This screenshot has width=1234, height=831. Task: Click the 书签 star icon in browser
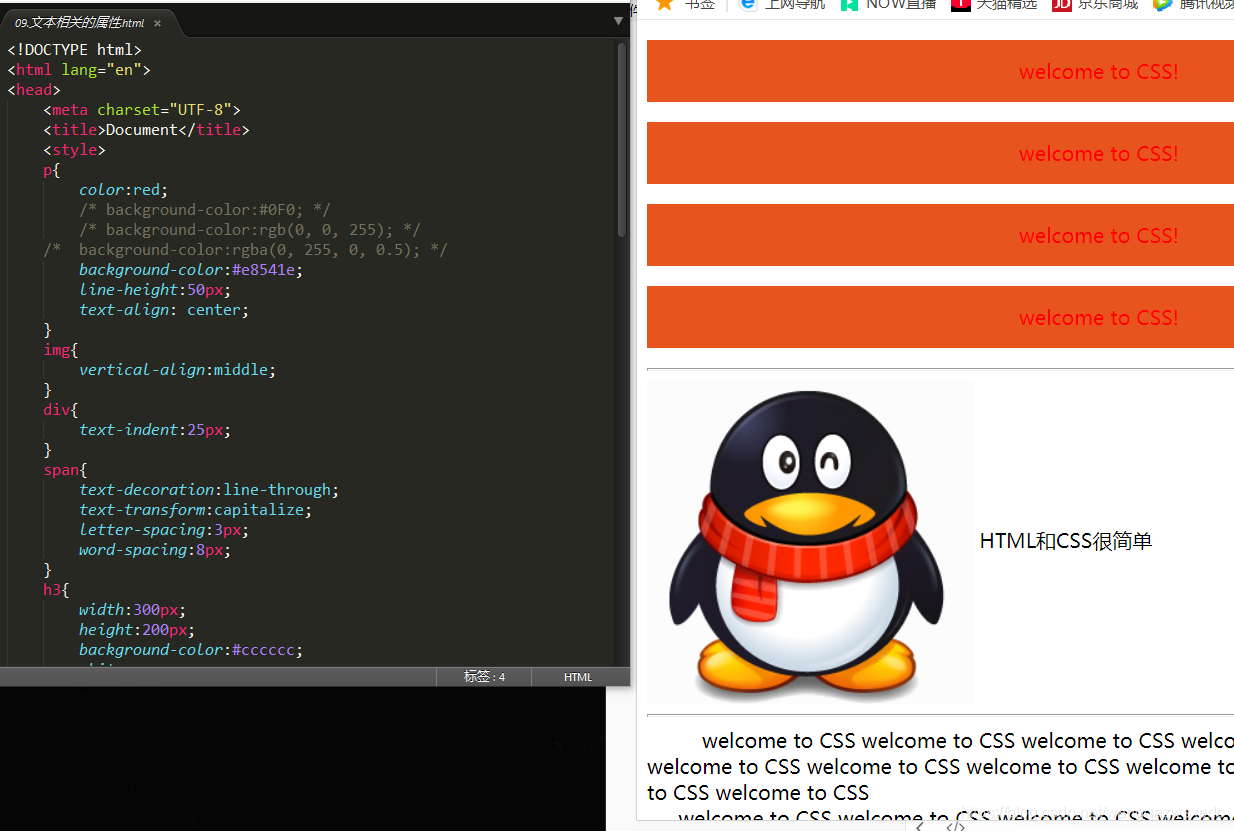pos(664,5)
